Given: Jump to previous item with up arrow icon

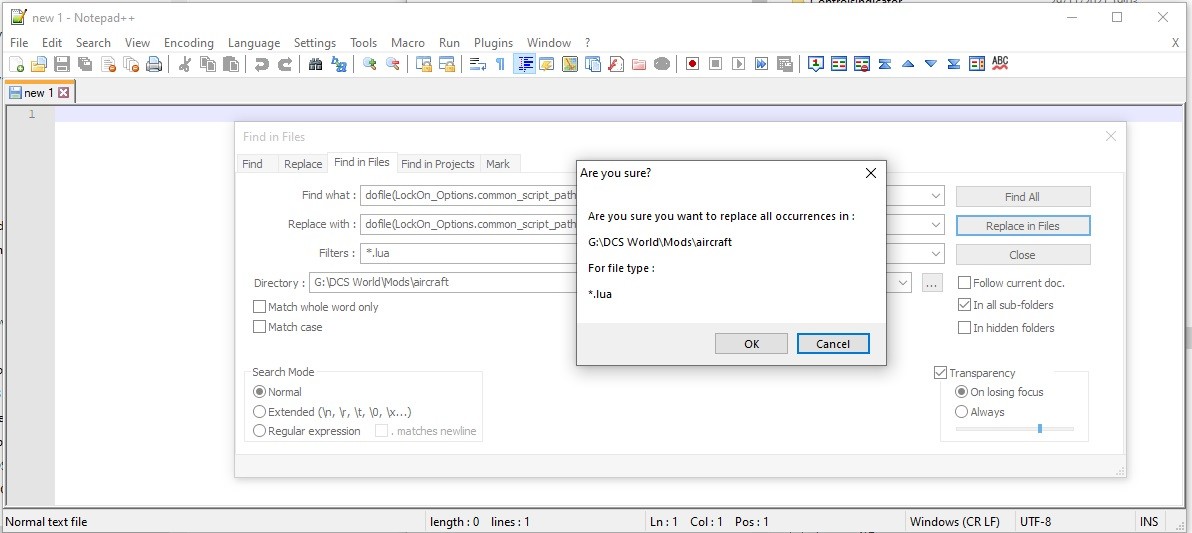Looking at the screenshot, I should (908, 65).
